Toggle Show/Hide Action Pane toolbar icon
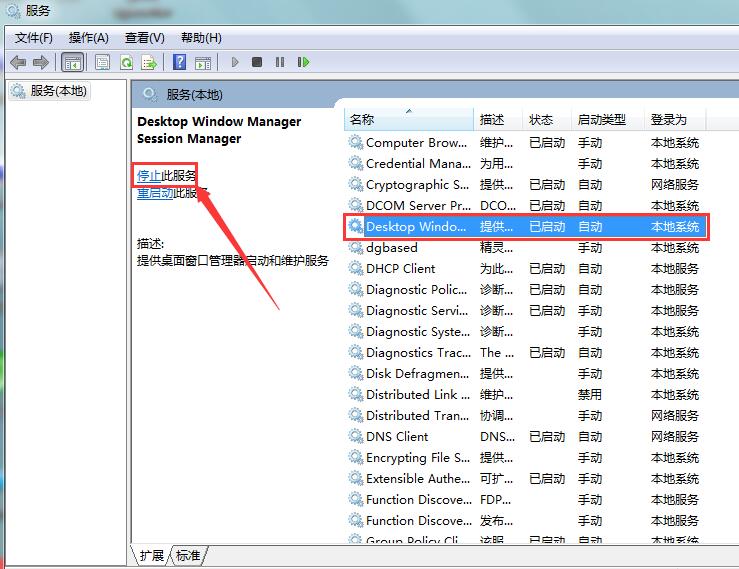Image resolution: width=739 pixels, height=569 pixels. click(203, 62)
